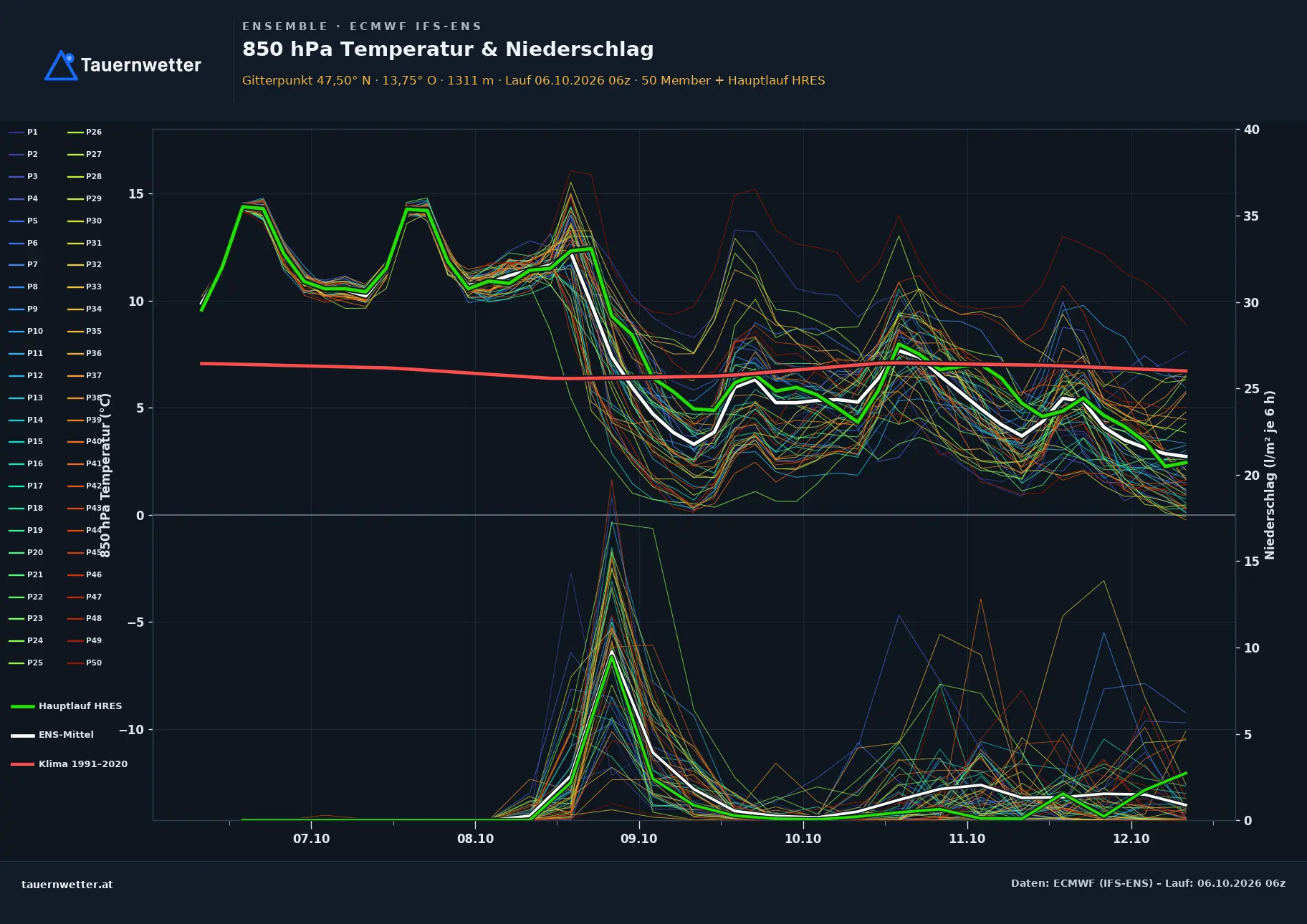This screenshot has height=924, width=1307.
Task: Click the Gitterpunkt 47,50° N subtitle line
Action: coord(533,80)
